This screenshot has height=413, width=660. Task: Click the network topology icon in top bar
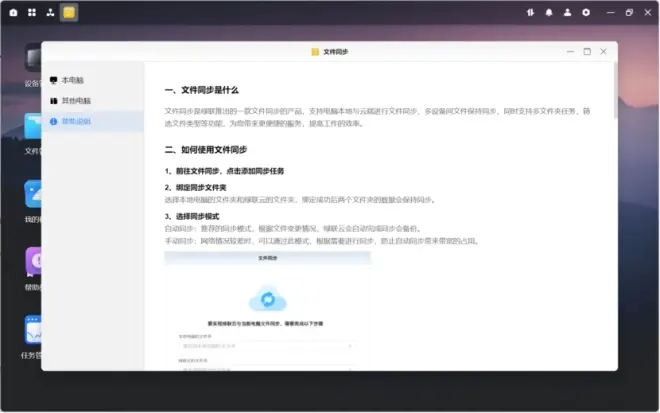[51, 13]
